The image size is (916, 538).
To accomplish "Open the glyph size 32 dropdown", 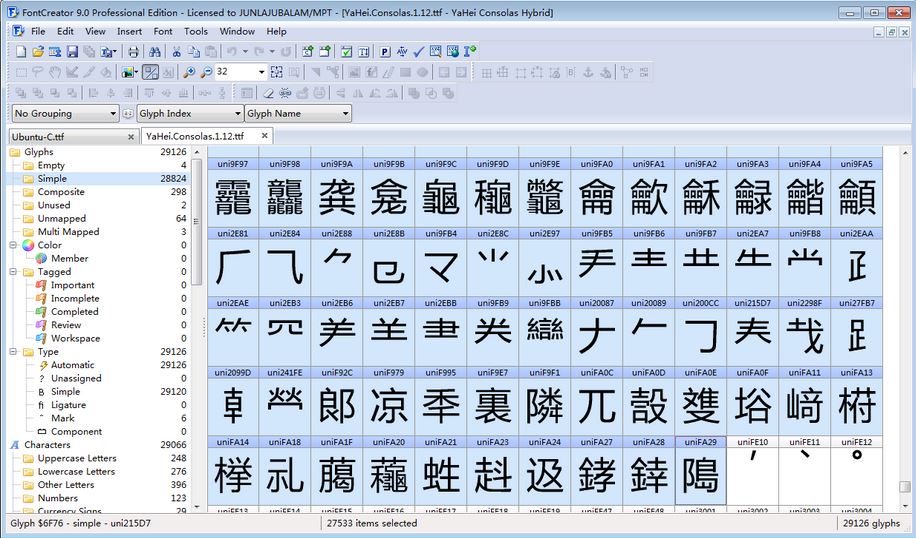I will tap(262, 72).
